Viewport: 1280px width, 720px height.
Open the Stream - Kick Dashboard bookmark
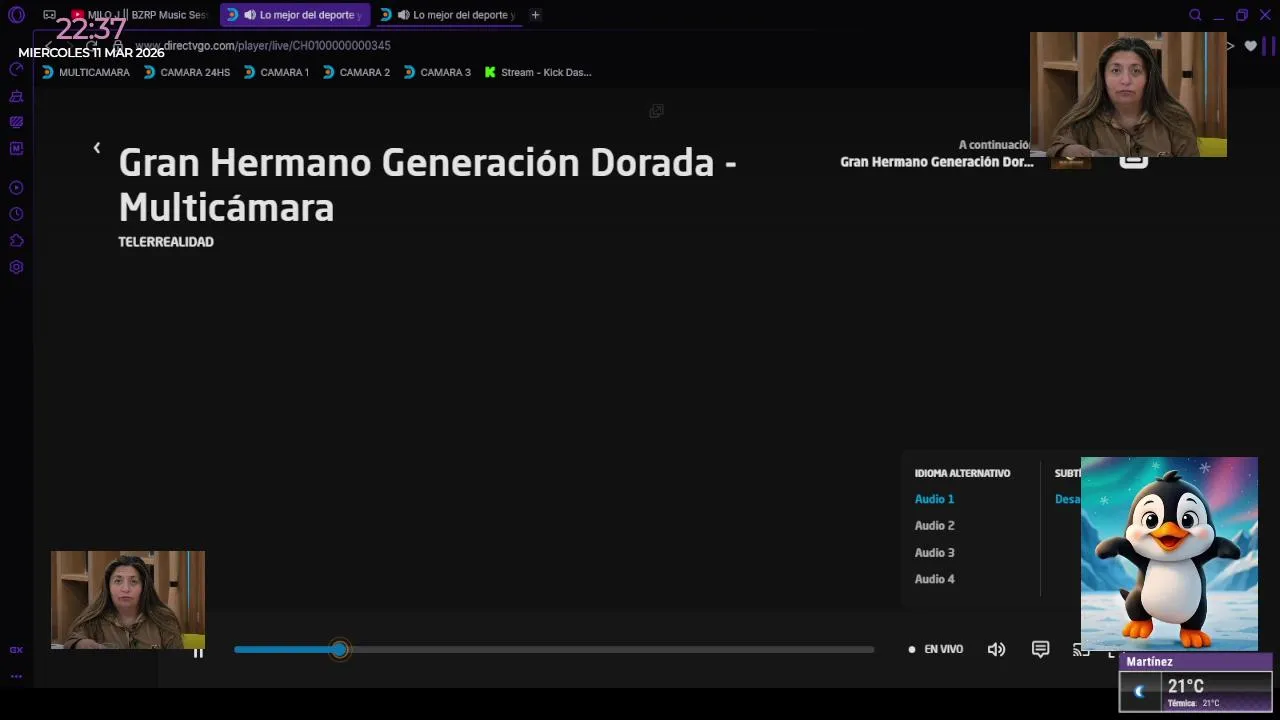(538, 72)
